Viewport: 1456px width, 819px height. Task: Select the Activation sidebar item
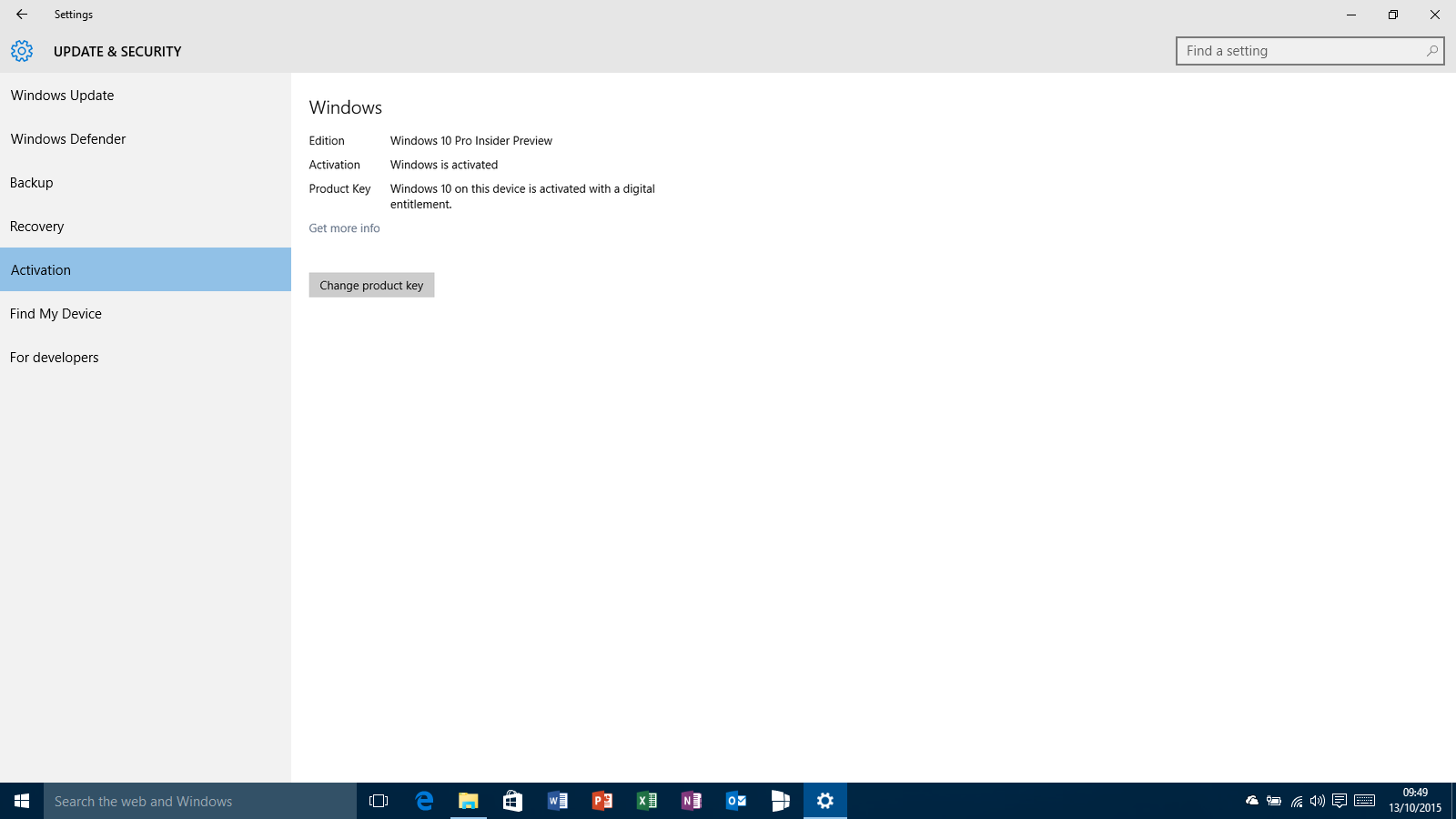coord(146,269)
